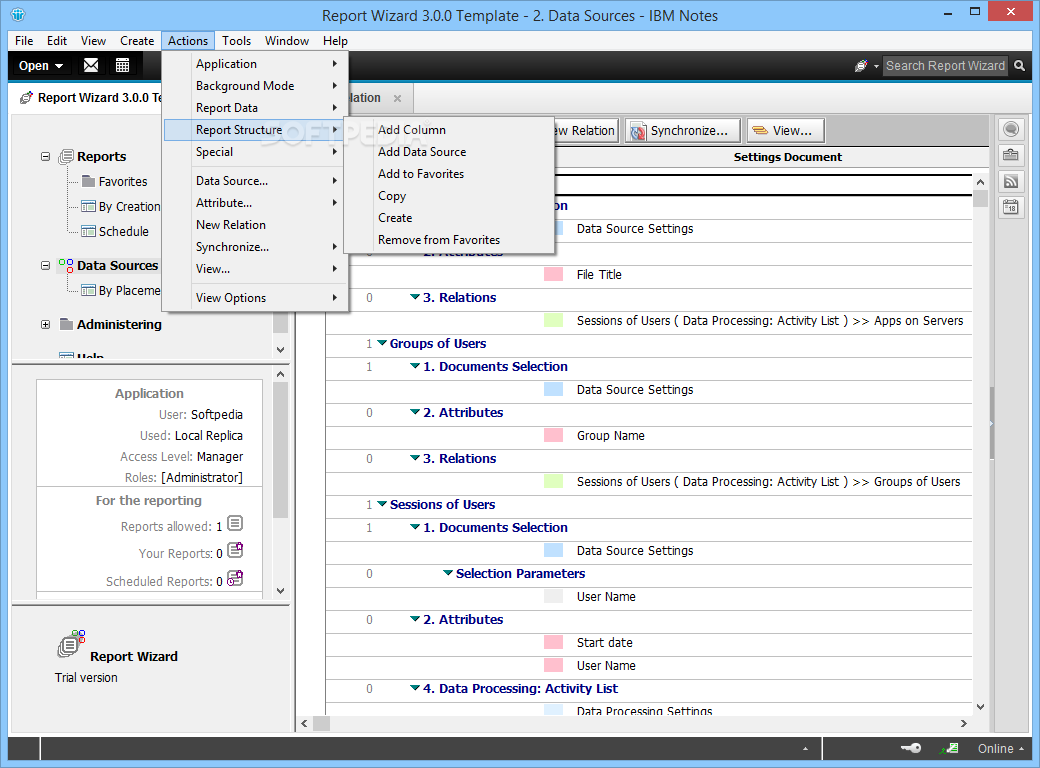Collapse the Groups of Users category
Screen dimensions: 1040x768
tap(382, 343)
